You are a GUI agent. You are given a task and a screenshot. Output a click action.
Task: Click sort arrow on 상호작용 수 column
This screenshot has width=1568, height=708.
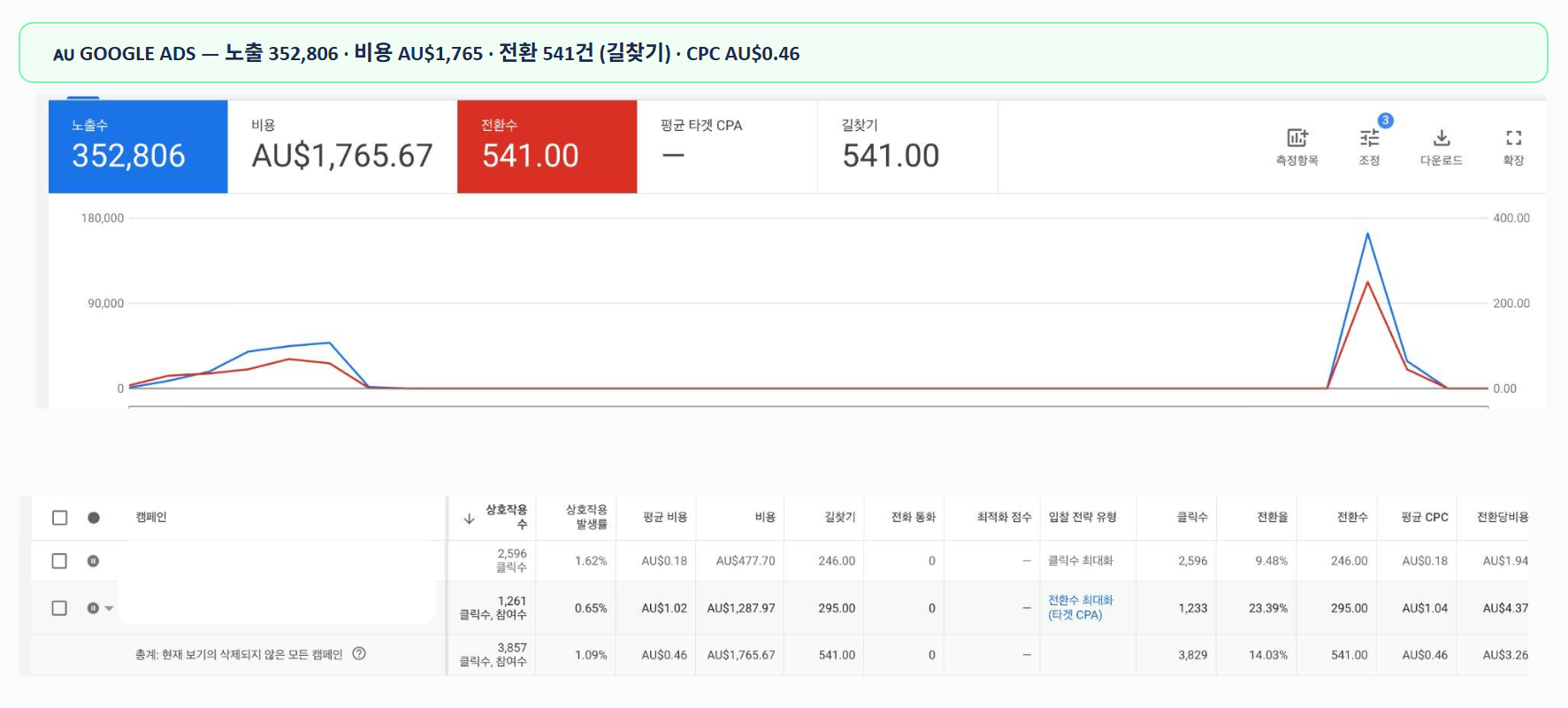(x=469, y=519)
